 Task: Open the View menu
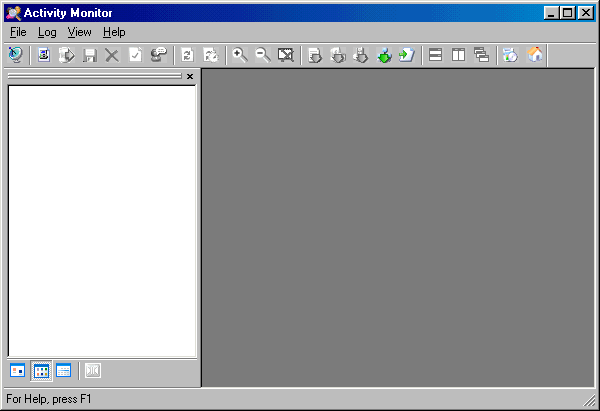click(x=79, y=32)
